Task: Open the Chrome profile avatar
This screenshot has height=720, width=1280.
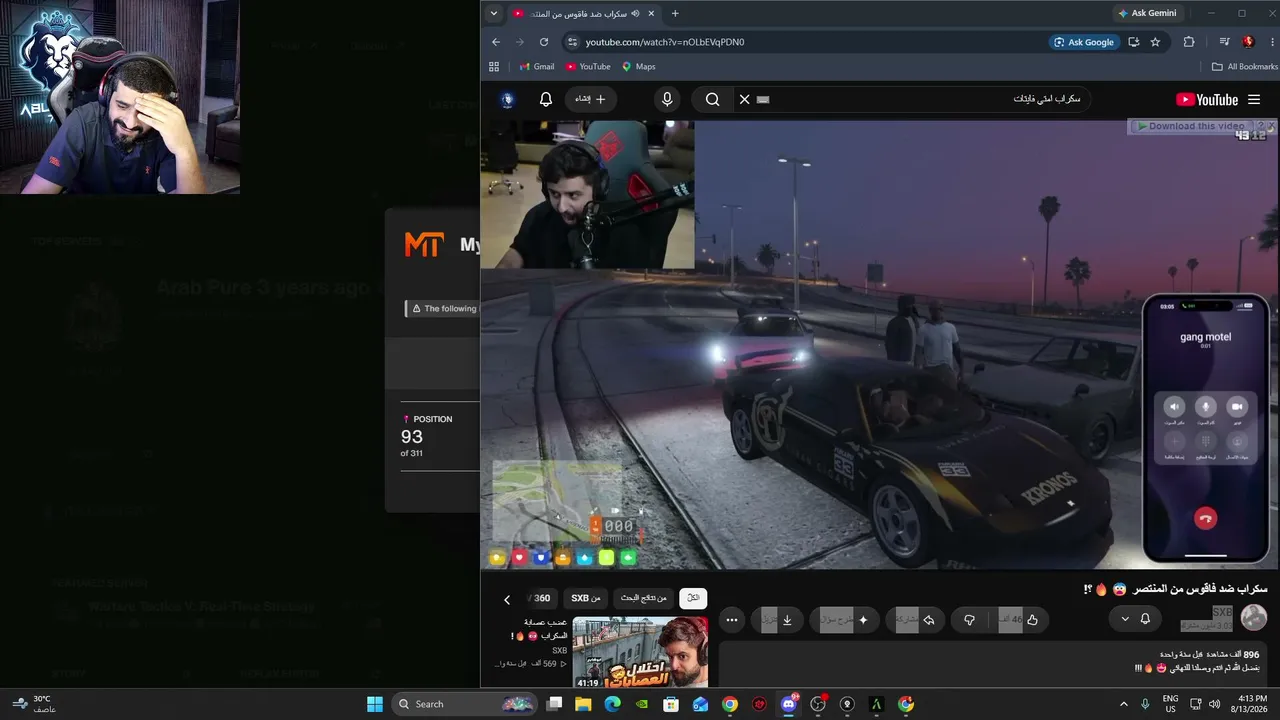Action: click(x=1248, y=42)
